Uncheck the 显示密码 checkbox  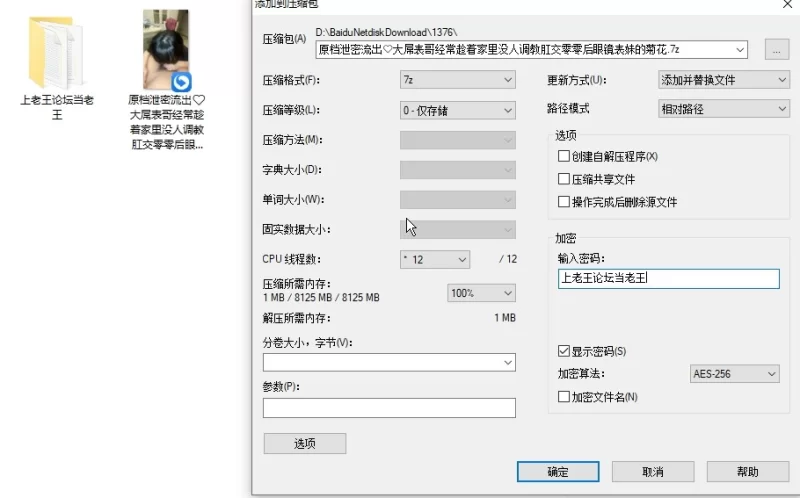564,351
